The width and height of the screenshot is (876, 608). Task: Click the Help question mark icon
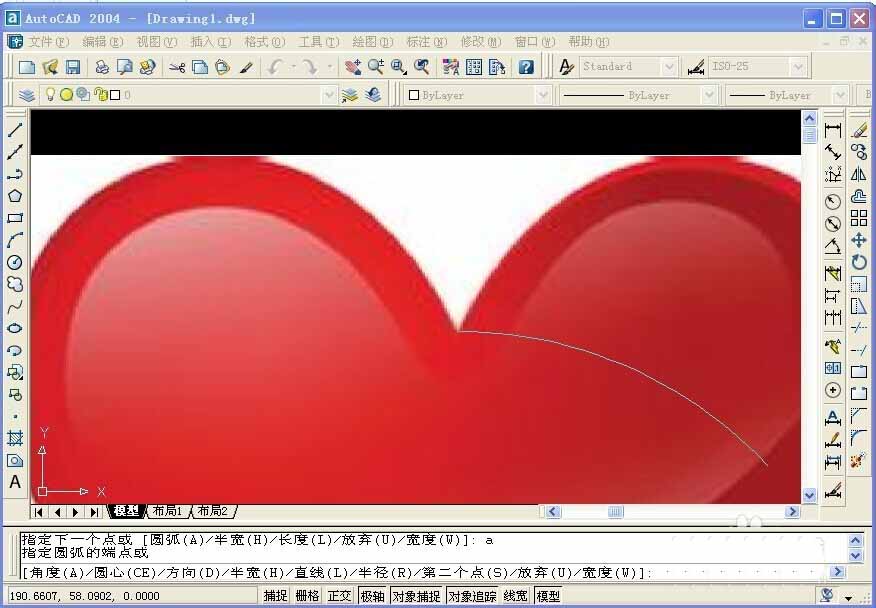click(x=526, y=67)
